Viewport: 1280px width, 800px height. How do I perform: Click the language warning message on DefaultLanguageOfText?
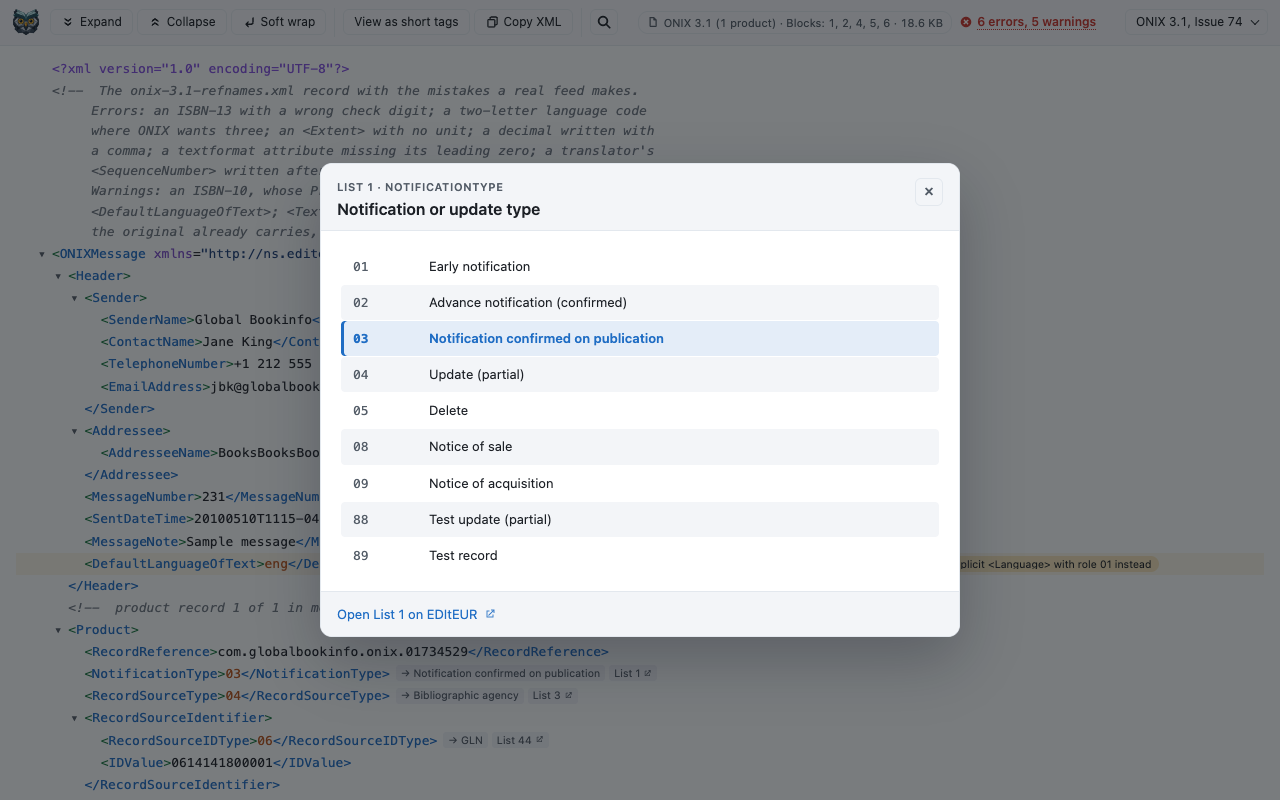pos(1057,564)
